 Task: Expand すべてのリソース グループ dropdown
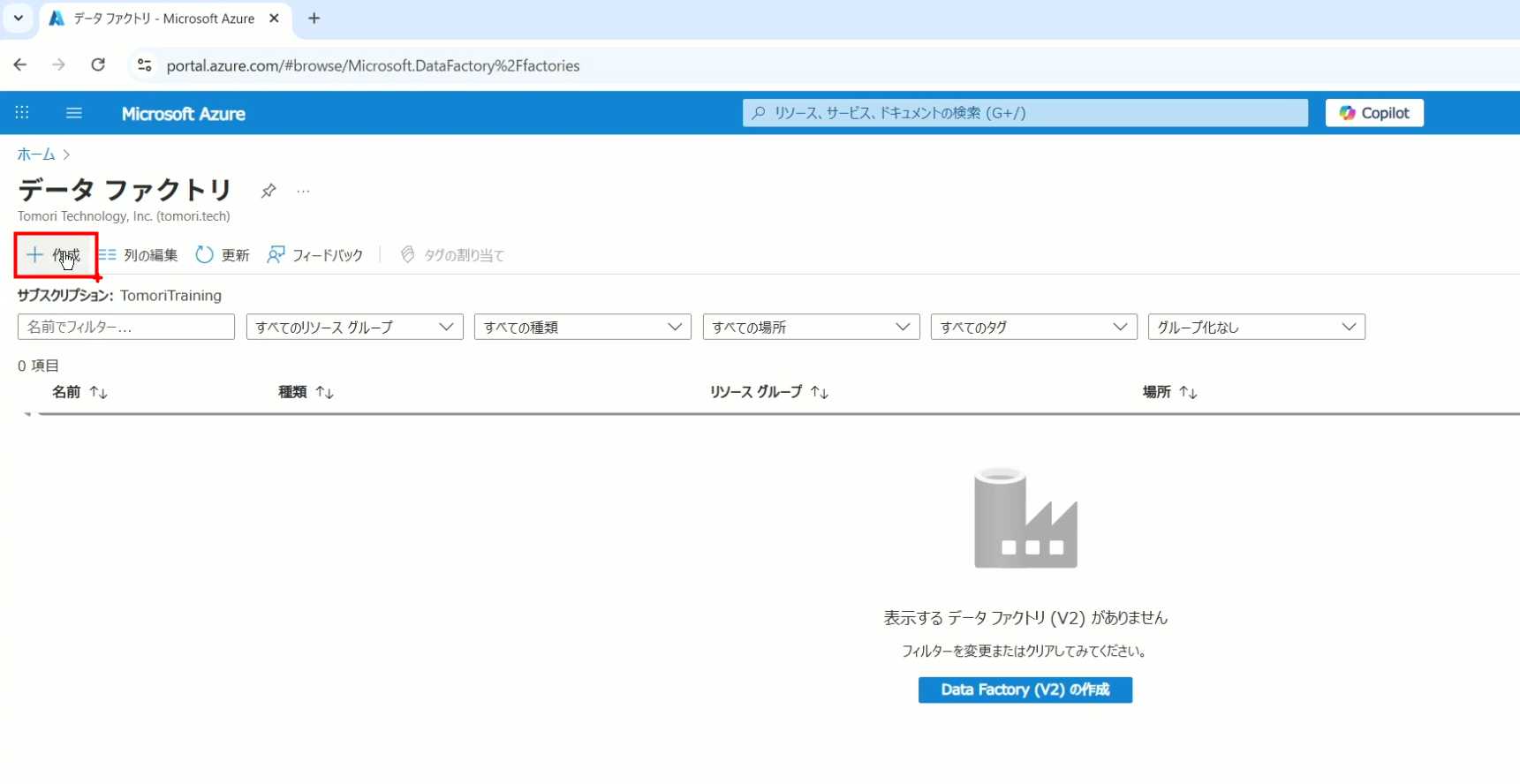tap(354, 328)
